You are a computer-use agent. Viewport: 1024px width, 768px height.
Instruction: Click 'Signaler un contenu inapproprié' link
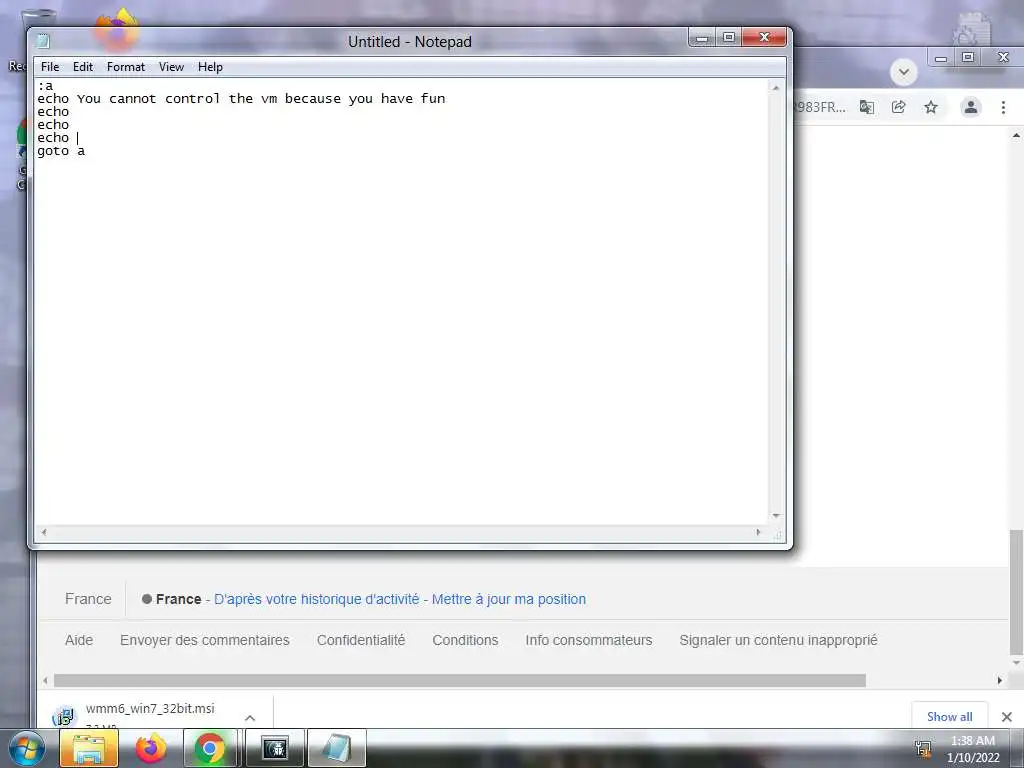pyautogui.click(x=778, y=640)
